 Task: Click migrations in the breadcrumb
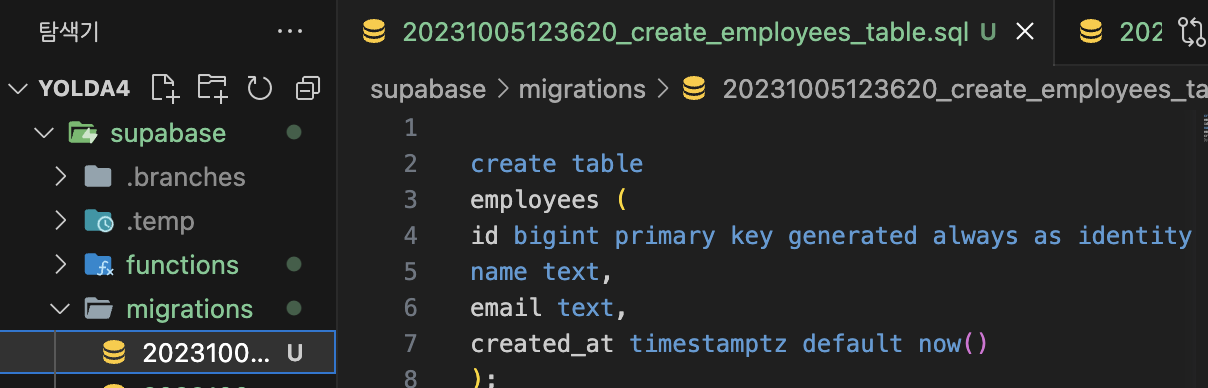[582, 89]
